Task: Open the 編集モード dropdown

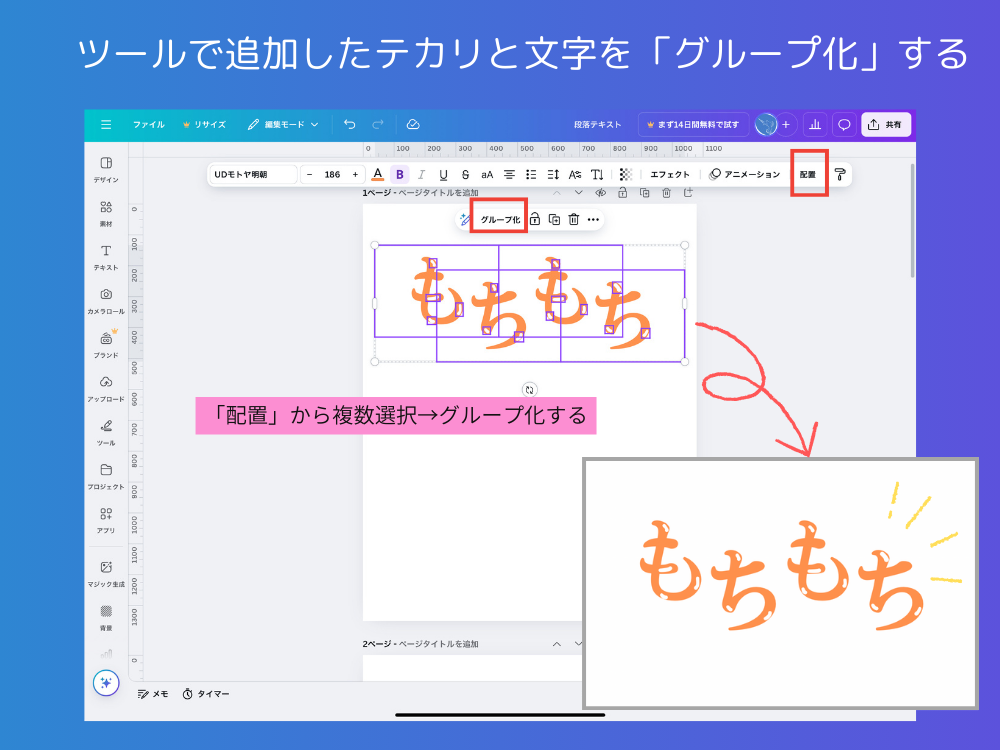Action: pyautogui.click(x=283, y=124)
